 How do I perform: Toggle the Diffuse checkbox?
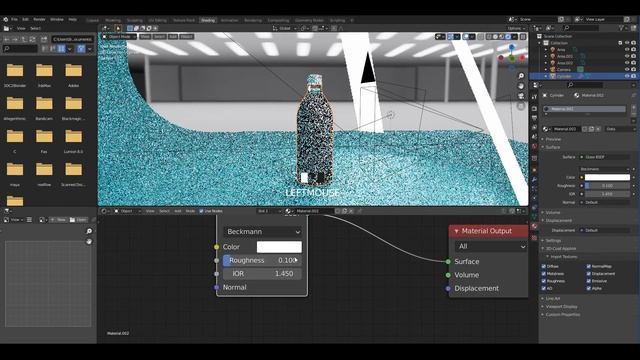point(544,266)
